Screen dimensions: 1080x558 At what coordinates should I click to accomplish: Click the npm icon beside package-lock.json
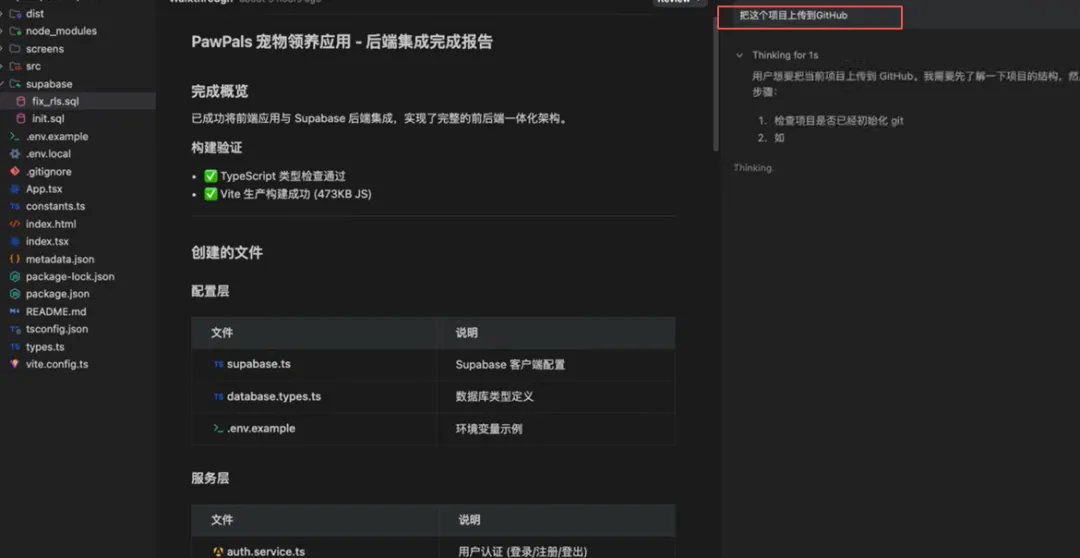pos(14,276)
